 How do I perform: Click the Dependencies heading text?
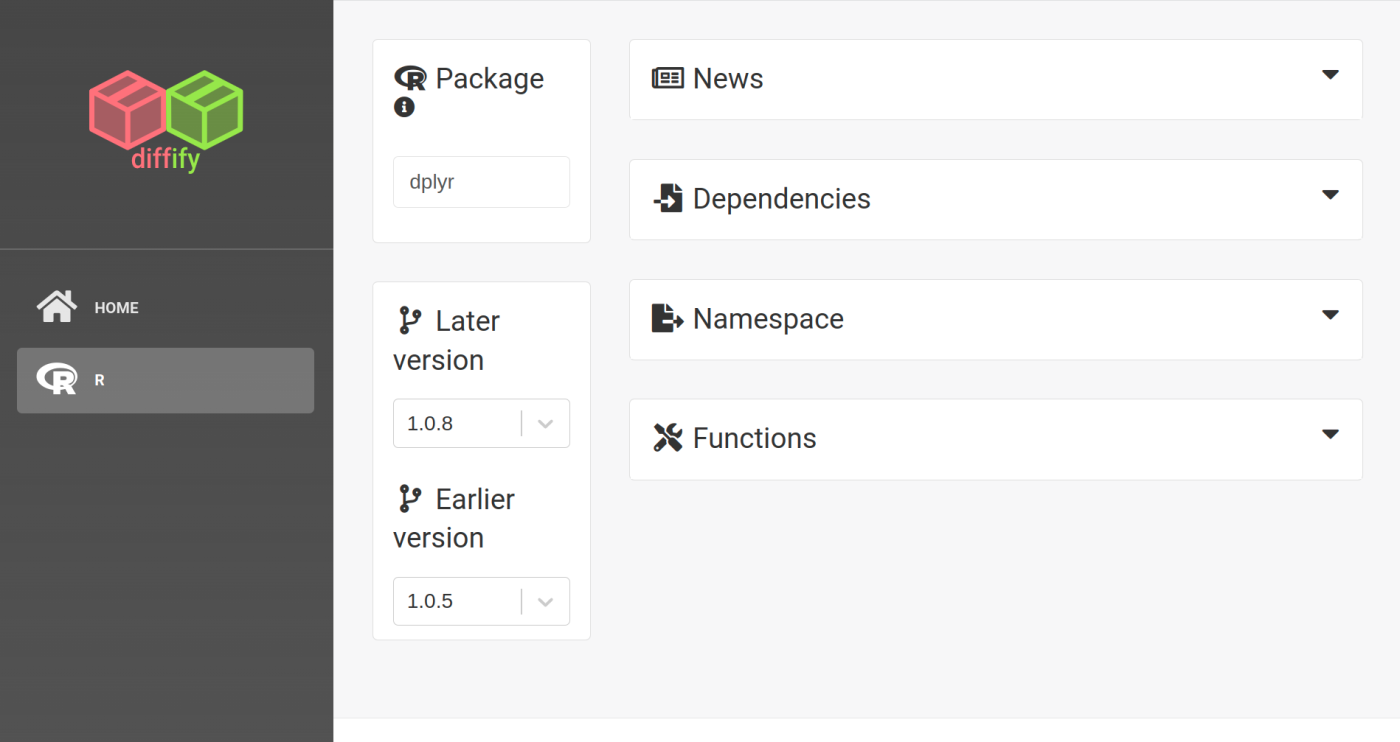pos(782,199)
